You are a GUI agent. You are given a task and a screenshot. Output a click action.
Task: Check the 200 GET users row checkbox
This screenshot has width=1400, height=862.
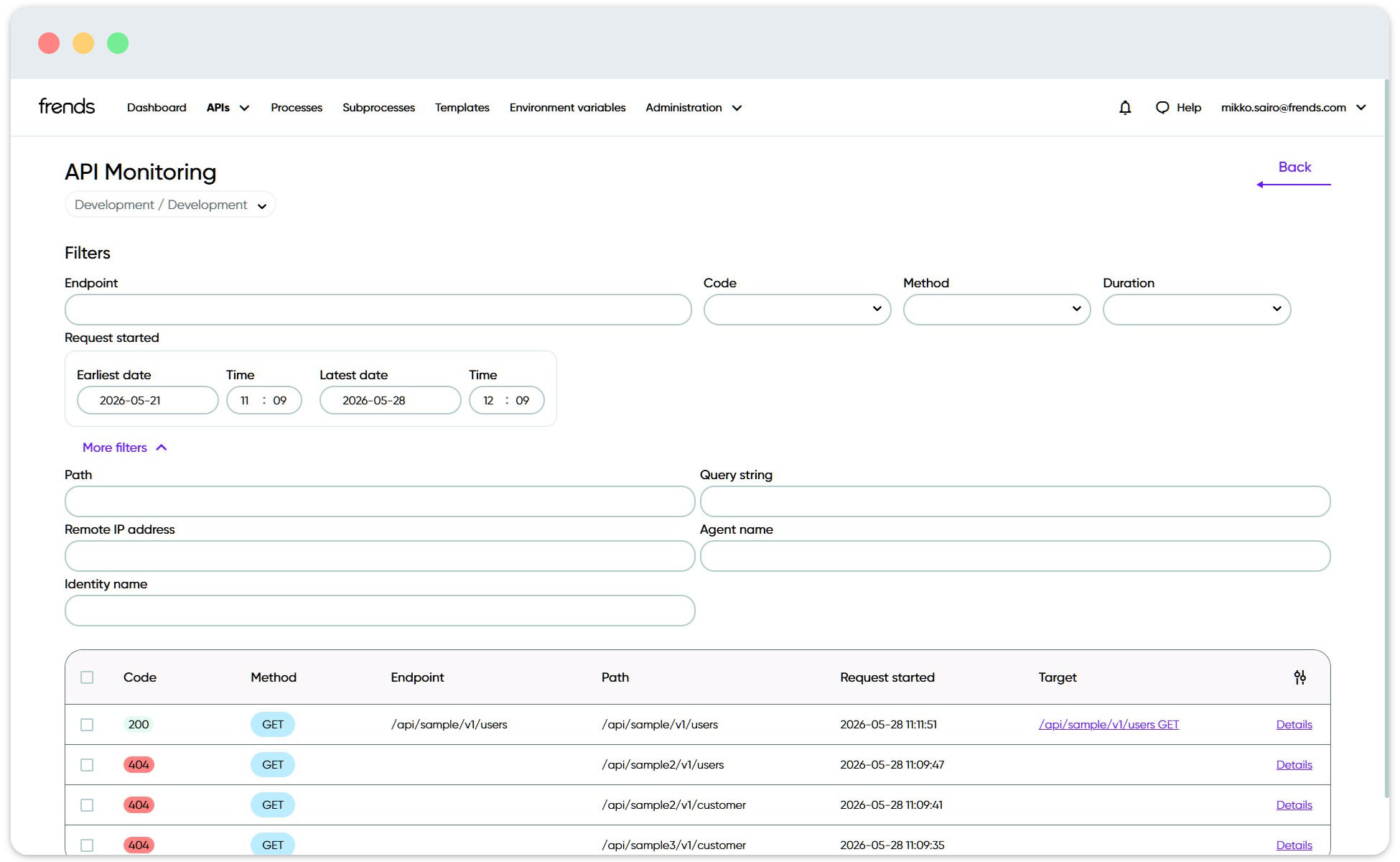coord(87,725)
